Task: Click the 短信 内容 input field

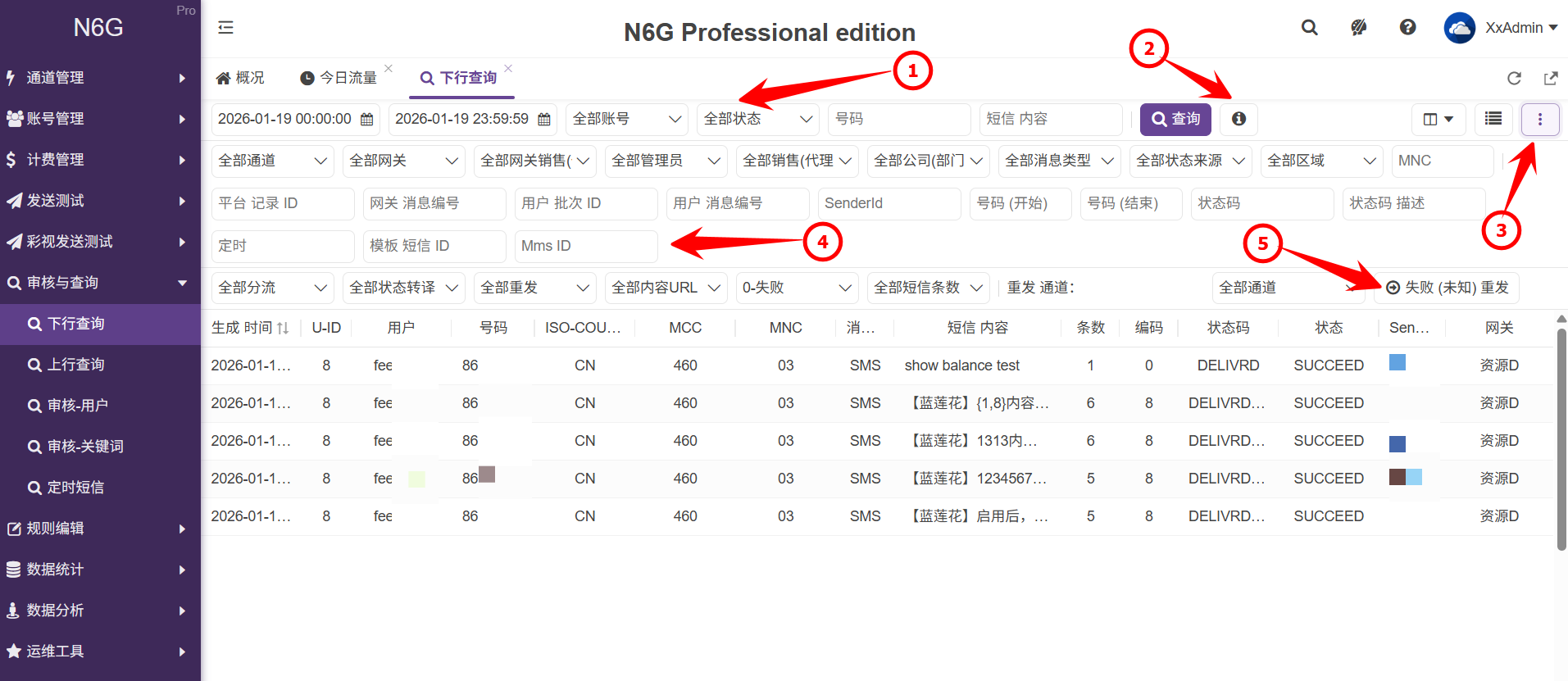Action: (x=1051, y=120)
